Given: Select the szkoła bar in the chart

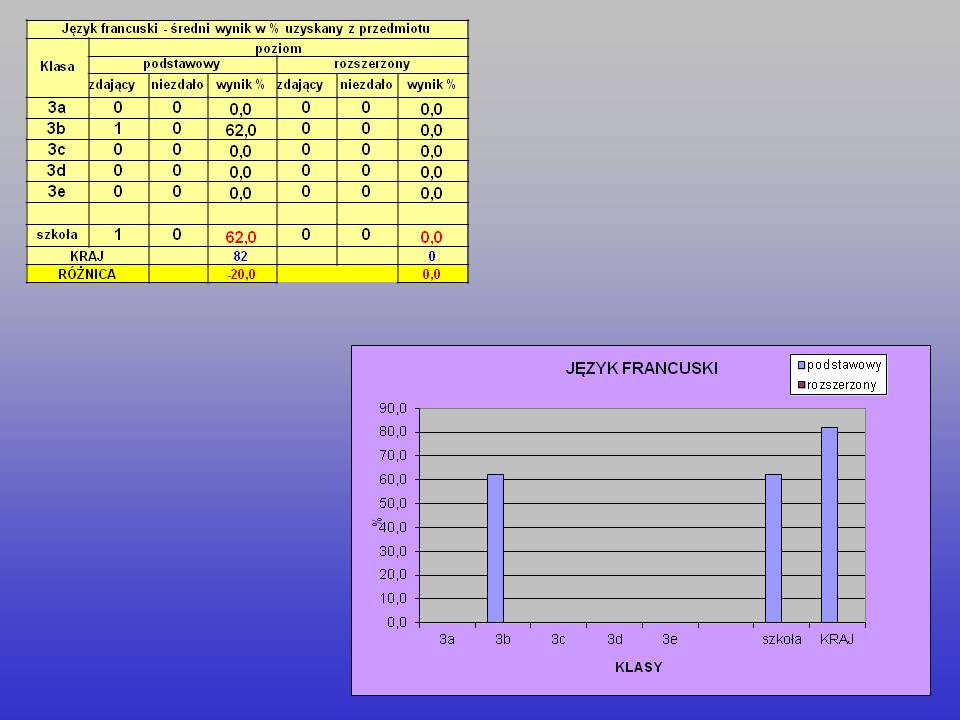Looking at the screenshot, I should tap(773, 549).
